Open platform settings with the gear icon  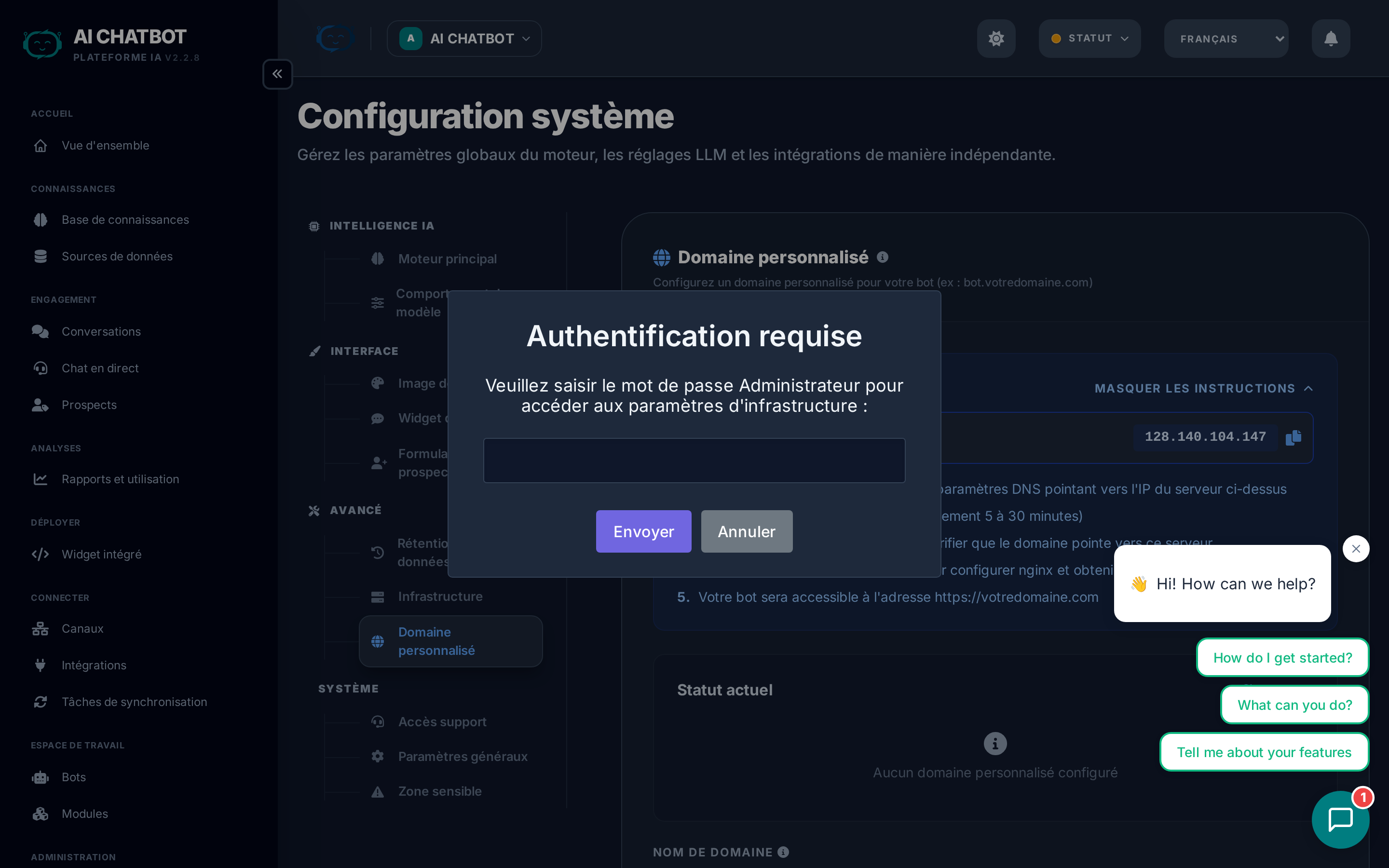[996, 39]
